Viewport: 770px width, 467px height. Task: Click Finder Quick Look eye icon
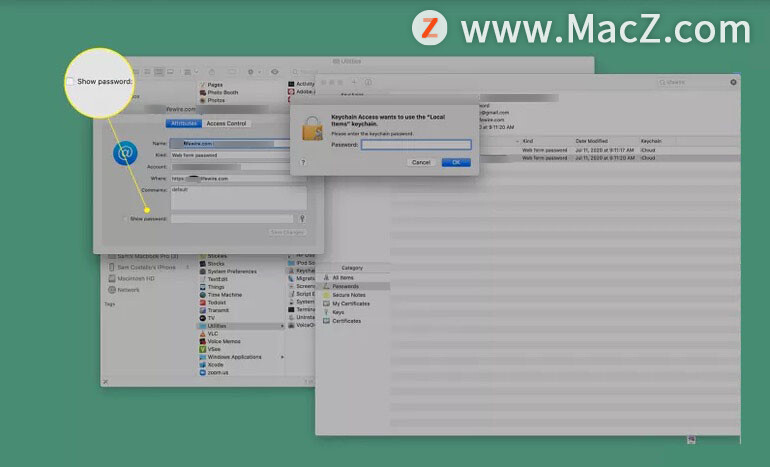tap(275, 72)
